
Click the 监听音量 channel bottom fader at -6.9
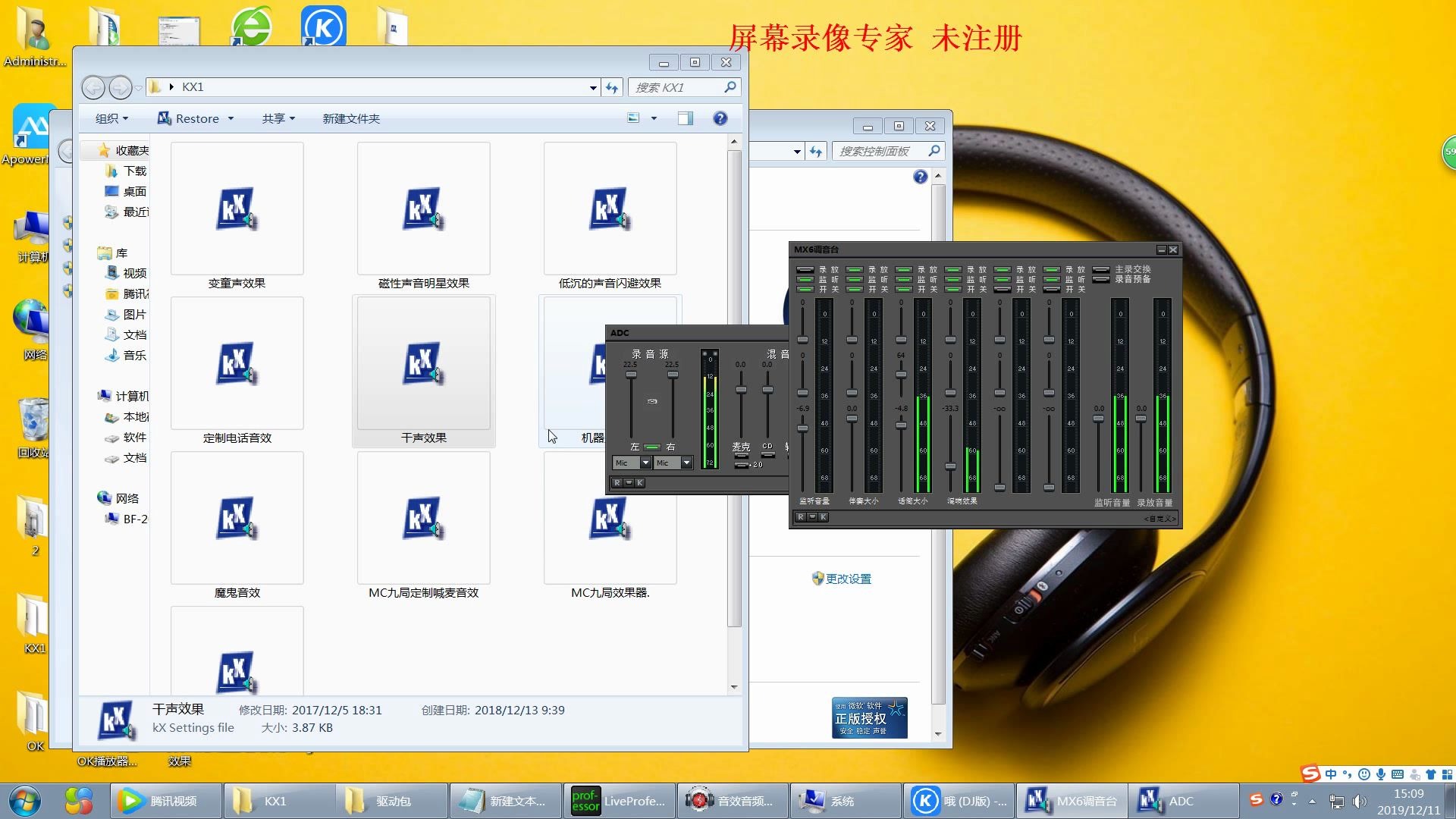pyautogui.click(x=803, y=428)
